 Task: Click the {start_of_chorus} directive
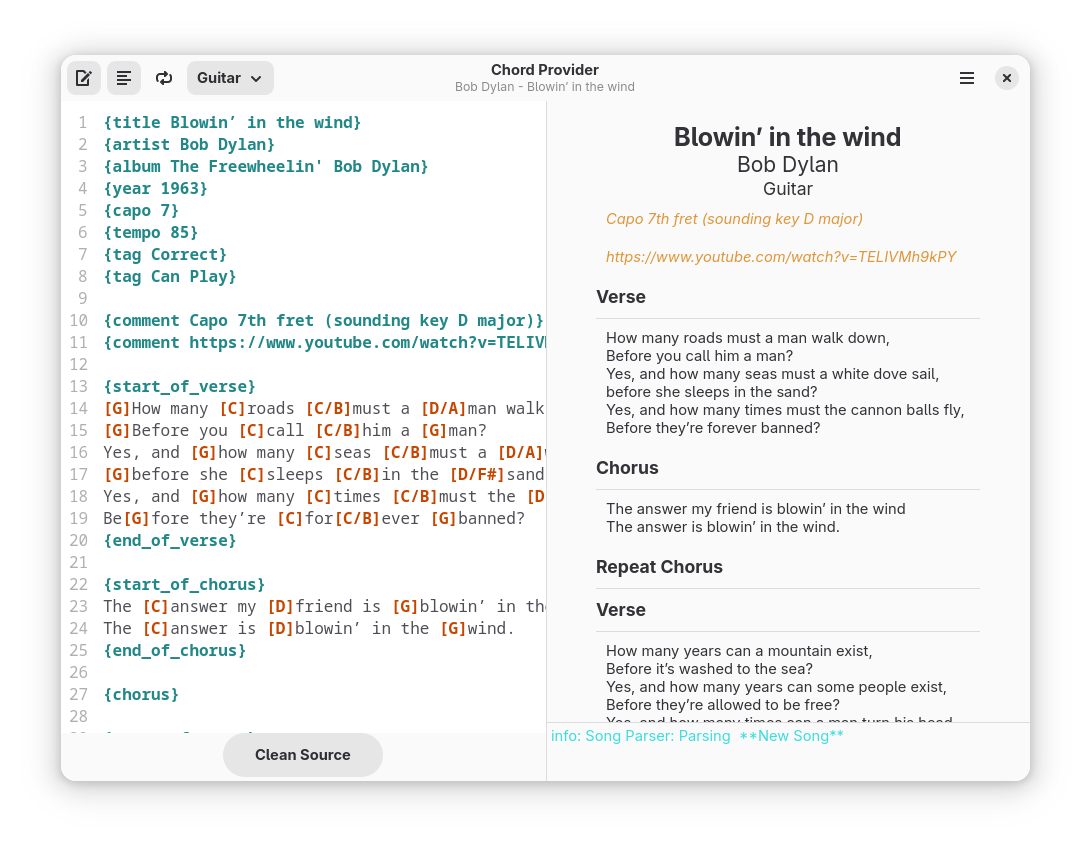pyautogui.click(x=184, y=584)
